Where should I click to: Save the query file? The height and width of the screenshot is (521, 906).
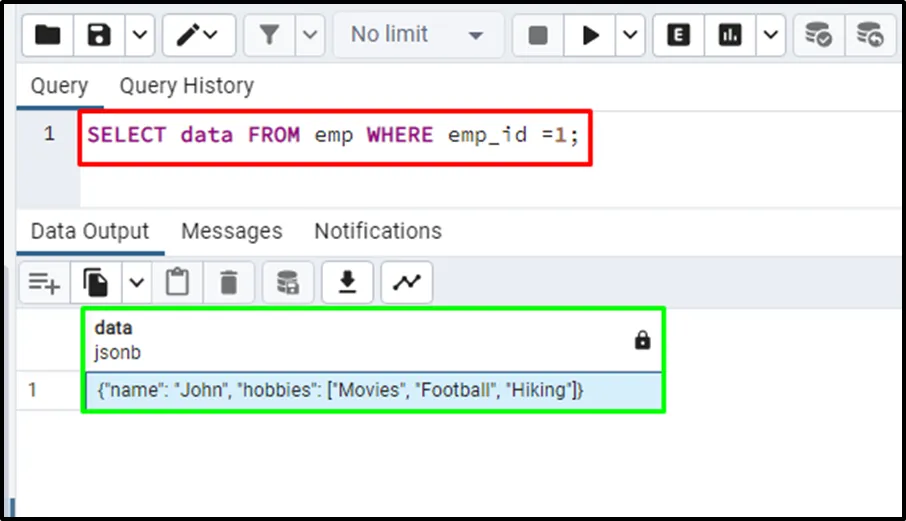[x=99, y=35]
